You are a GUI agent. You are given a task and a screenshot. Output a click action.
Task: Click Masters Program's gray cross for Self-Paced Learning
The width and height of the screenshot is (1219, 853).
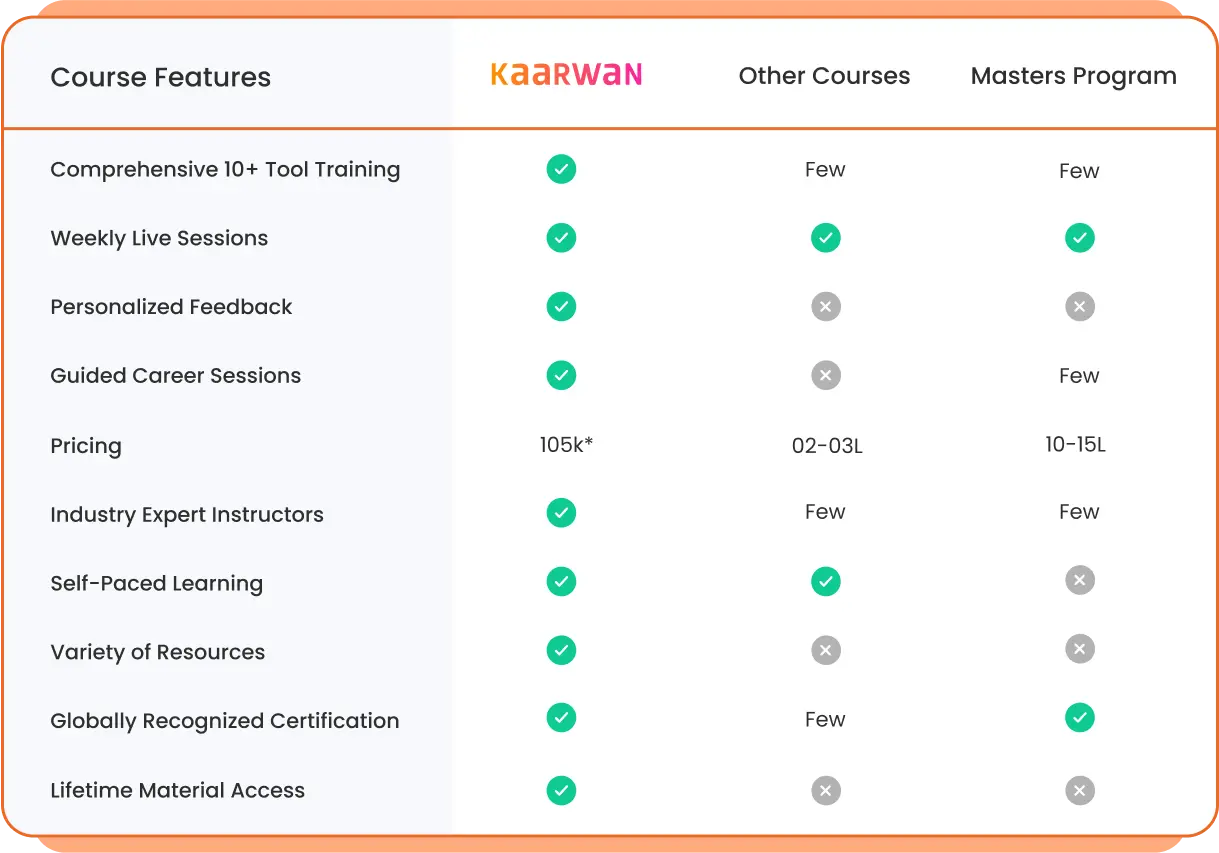[1079, 581]
